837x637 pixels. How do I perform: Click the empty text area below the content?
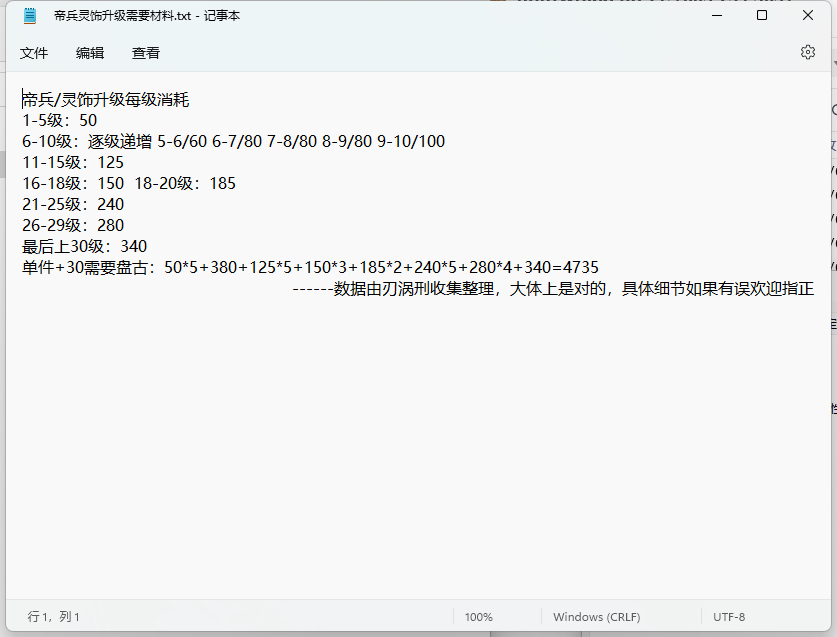point(418,449)
